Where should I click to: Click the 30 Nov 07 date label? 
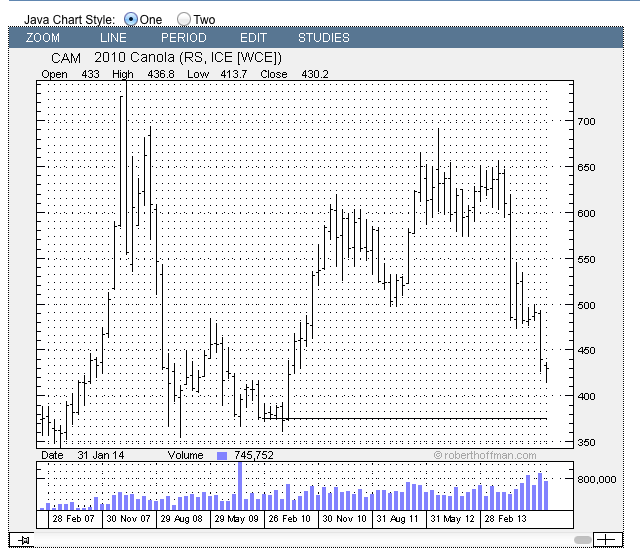[x=128, y=519]
